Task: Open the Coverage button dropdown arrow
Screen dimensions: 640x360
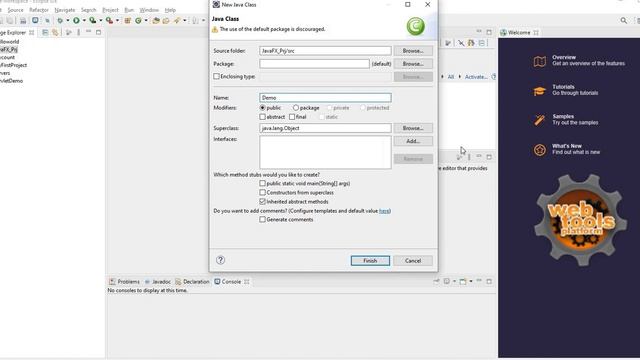Action: [x=101, y=20]
